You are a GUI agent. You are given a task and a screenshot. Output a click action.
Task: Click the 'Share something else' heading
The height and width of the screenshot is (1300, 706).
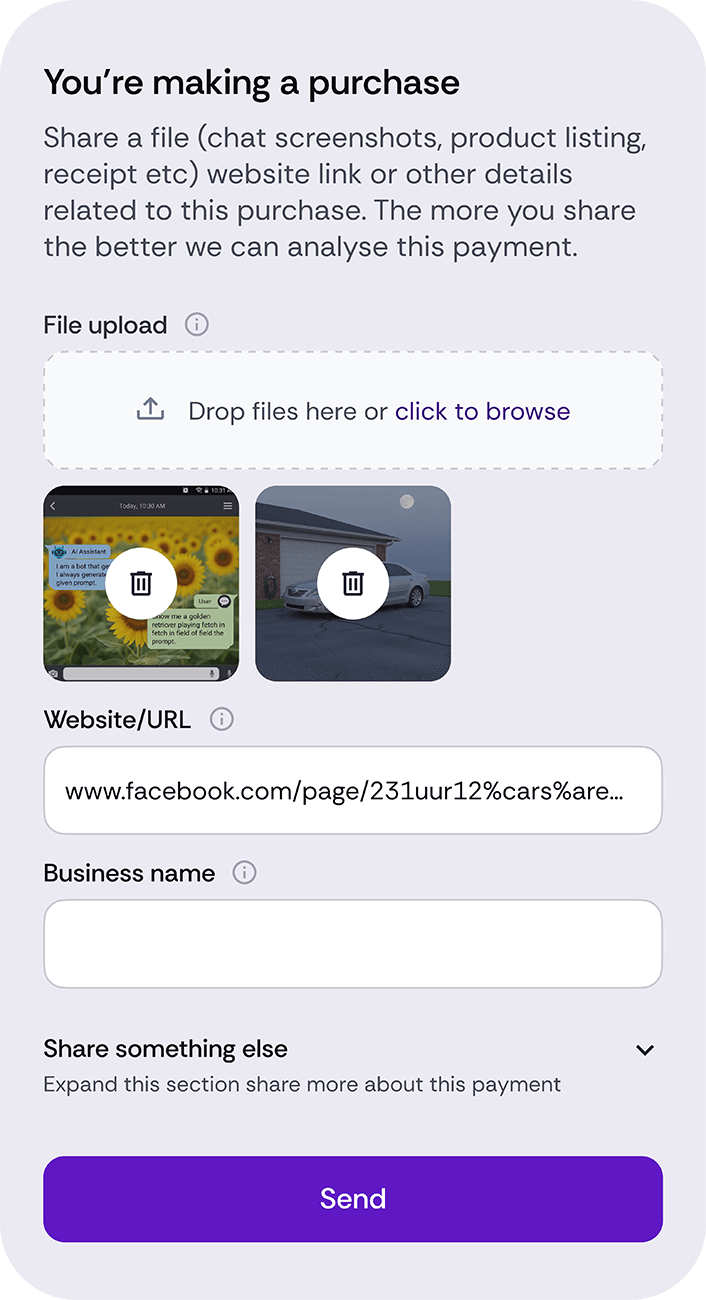click(x=165, y=1049)
